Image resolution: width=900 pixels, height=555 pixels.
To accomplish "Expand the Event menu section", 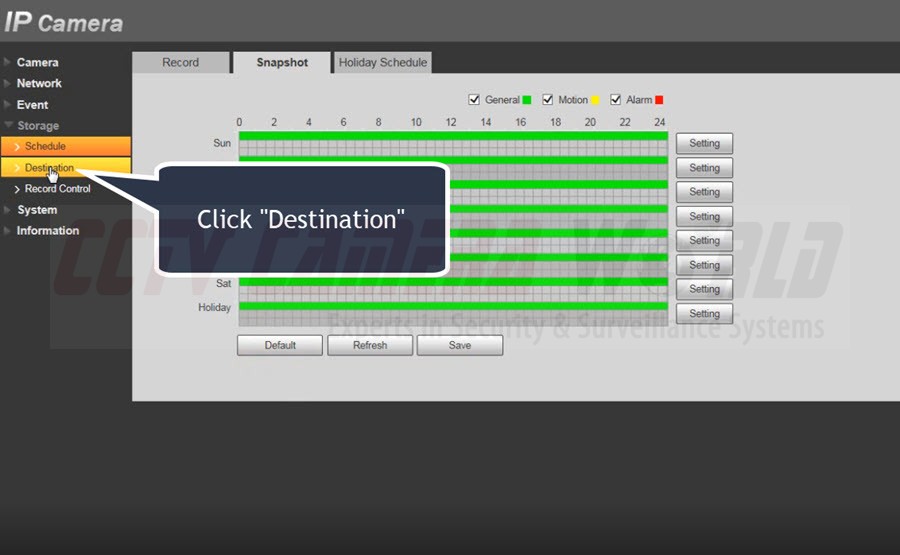I will (x=32, y=104).
